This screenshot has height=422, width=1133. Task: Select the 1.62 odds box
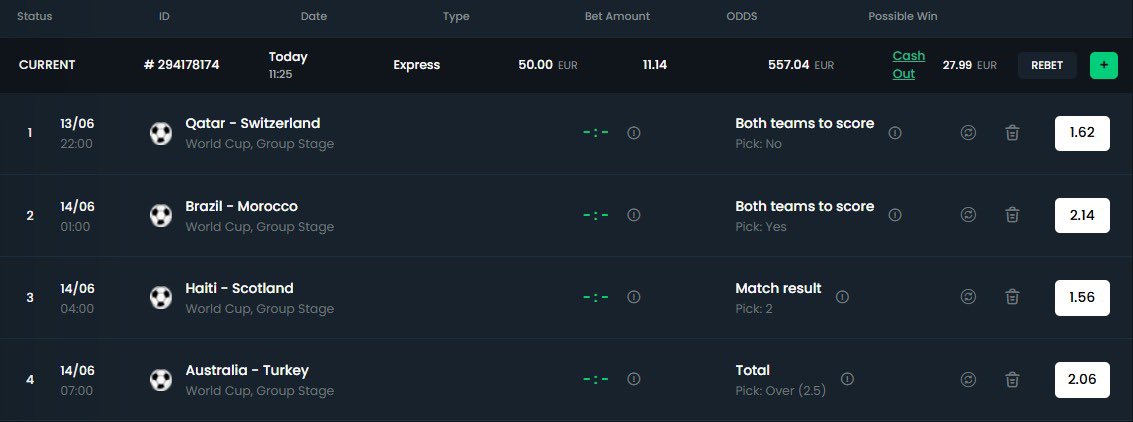point(1082,133)
